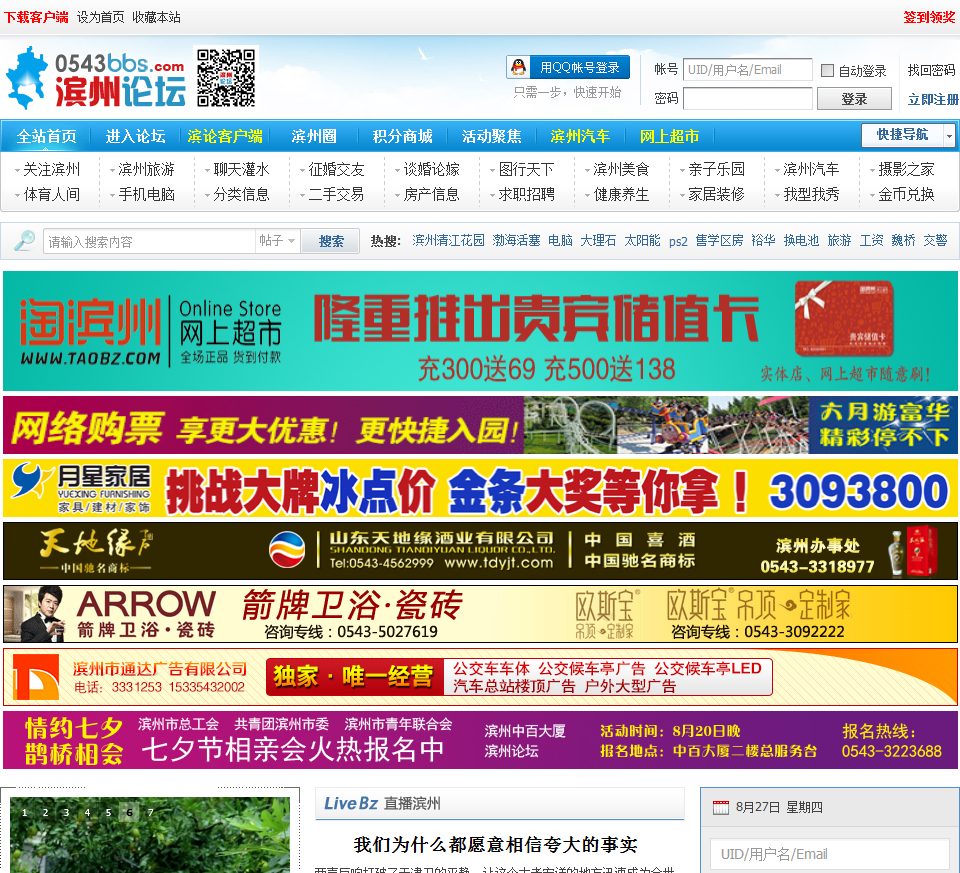
Task: Open the 全站首页 nav tab
Action: pyautogui.click(x=47, y=136)
